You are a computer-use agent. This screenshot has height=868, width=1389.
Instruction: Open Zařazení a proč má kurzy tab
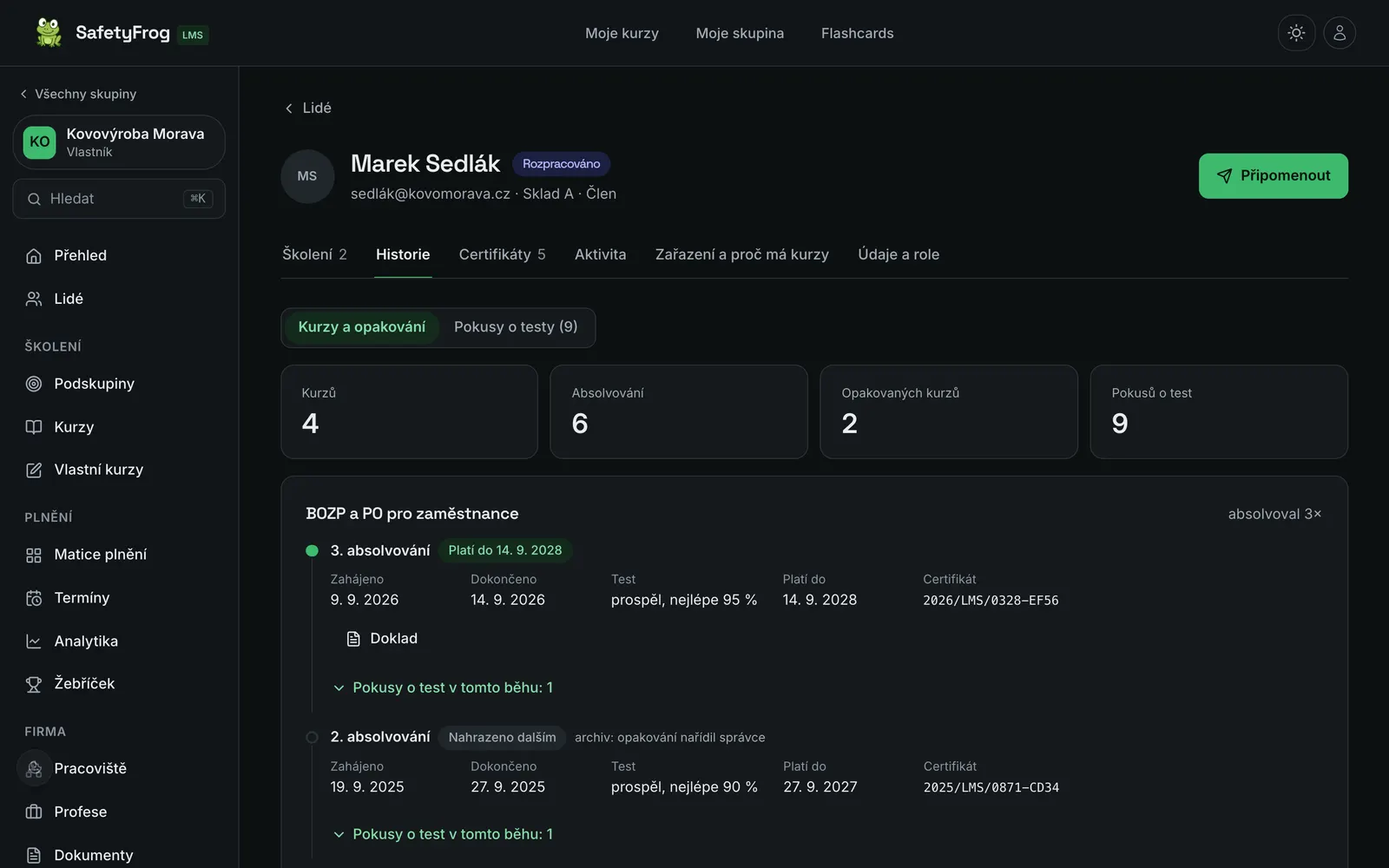click(x=742, y=254)
